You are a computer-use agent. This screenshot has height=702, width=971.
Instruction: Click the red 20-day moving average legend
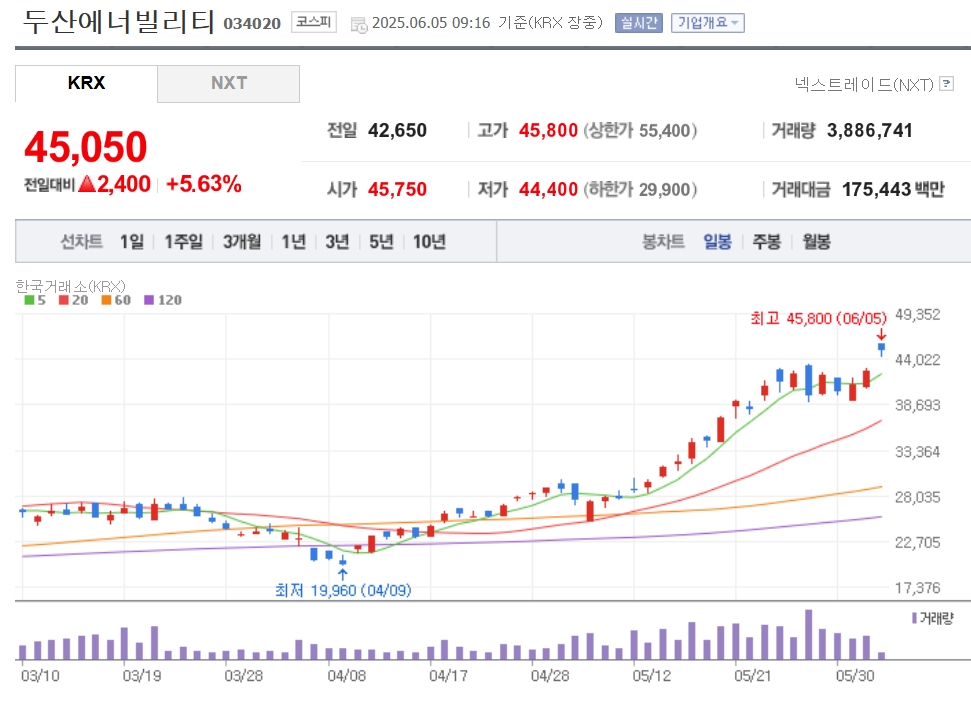point(74,300)
